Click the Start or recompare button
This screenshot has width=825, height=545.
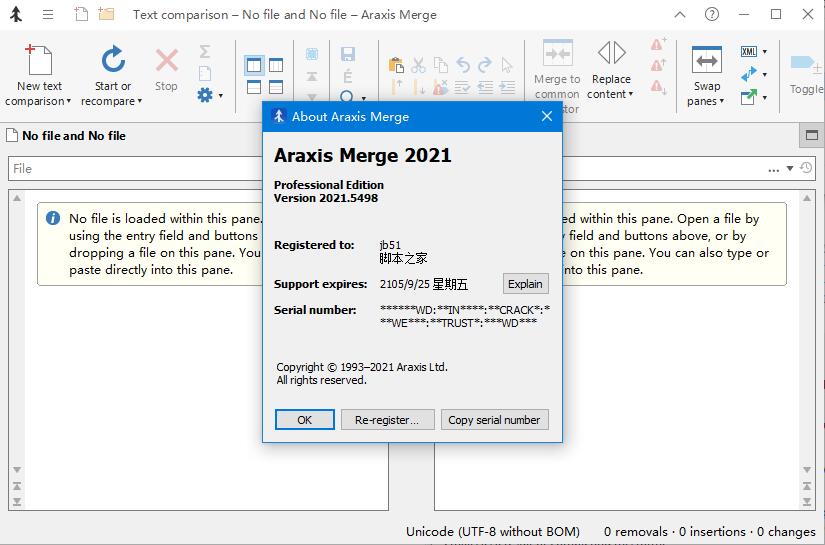point(112,76)
